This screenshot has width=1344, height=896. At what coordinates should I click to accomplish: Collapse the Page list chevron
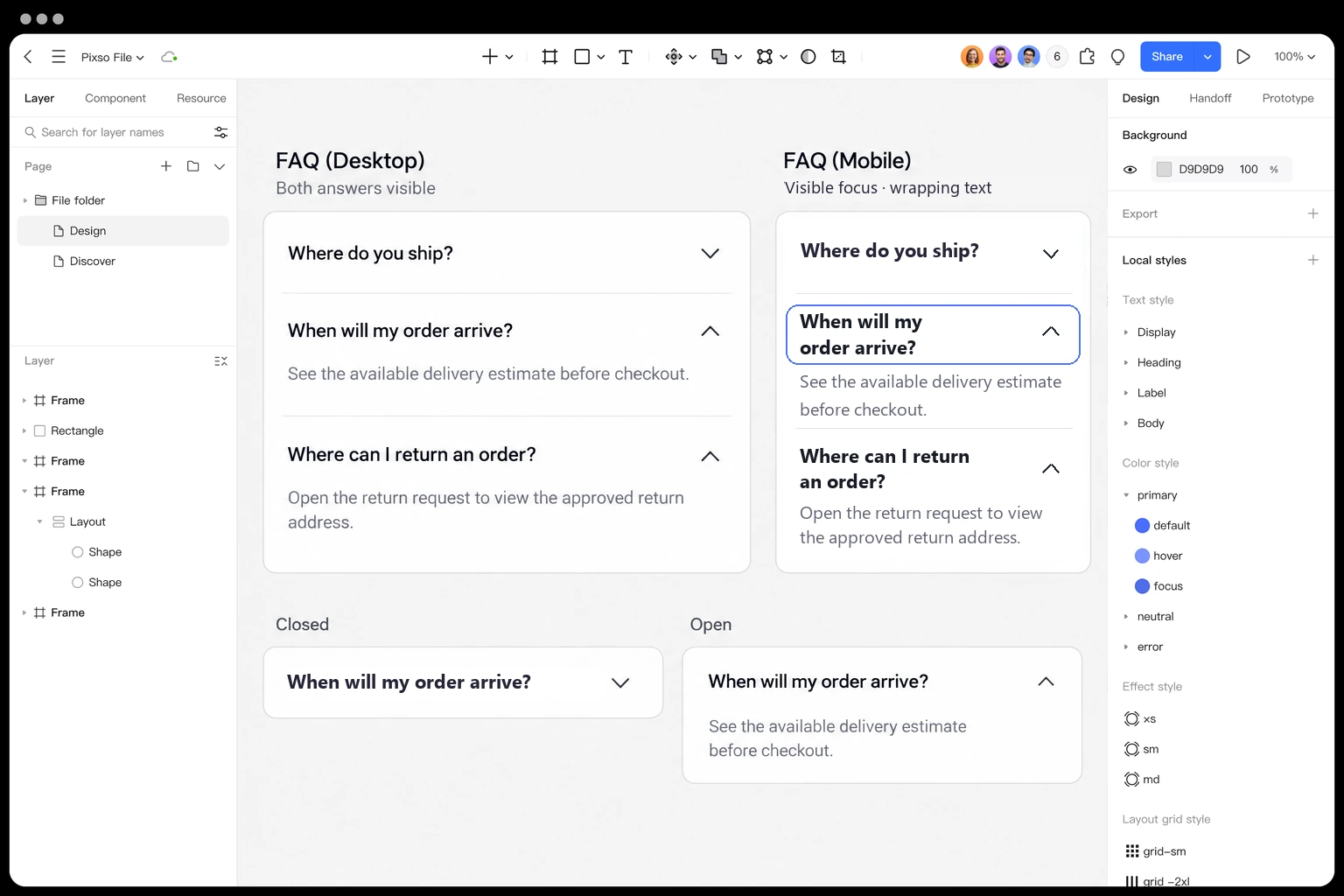coord(220,166)
